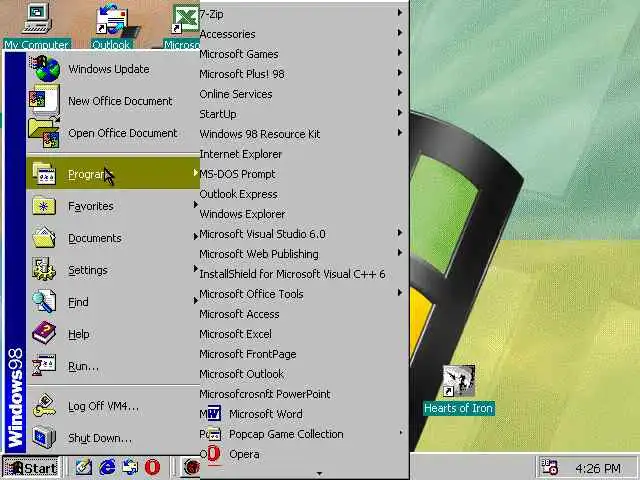Click the Shut Down monitor icon
Screen dimensions: 640x480
(x=44, y=438)
